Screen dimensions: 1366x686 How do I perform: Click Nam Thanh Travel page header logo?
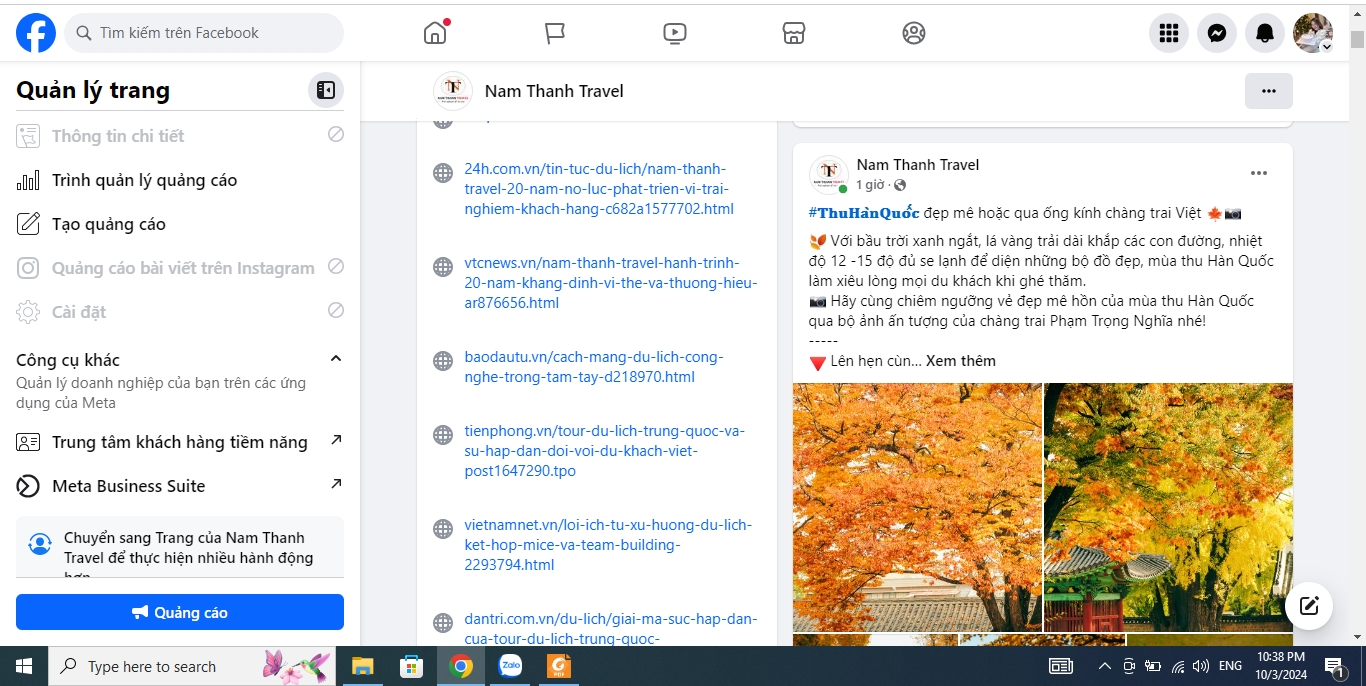453,91
